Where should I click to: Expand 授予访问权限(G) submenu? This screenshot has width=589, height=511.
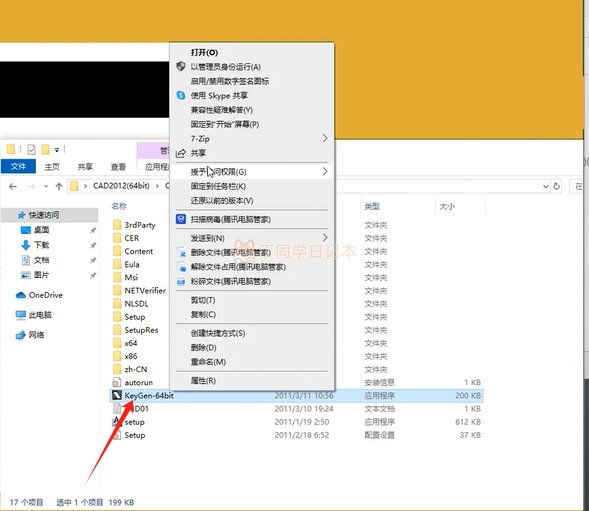pyautogui.click(x=325, y=171)
